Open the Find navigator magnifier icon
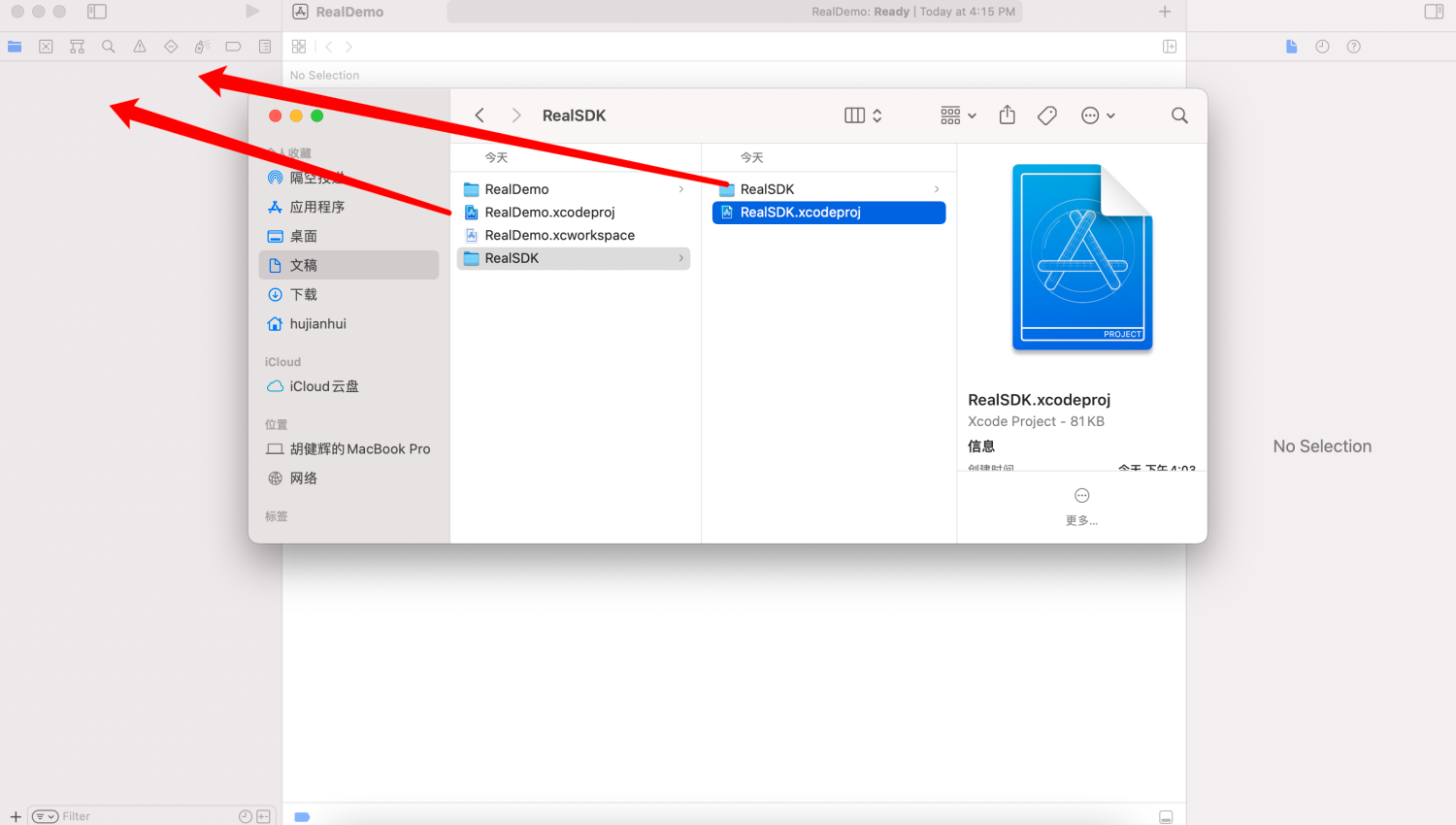The height and width of the screenshot is (825, 1456). [x=109, y=47]
